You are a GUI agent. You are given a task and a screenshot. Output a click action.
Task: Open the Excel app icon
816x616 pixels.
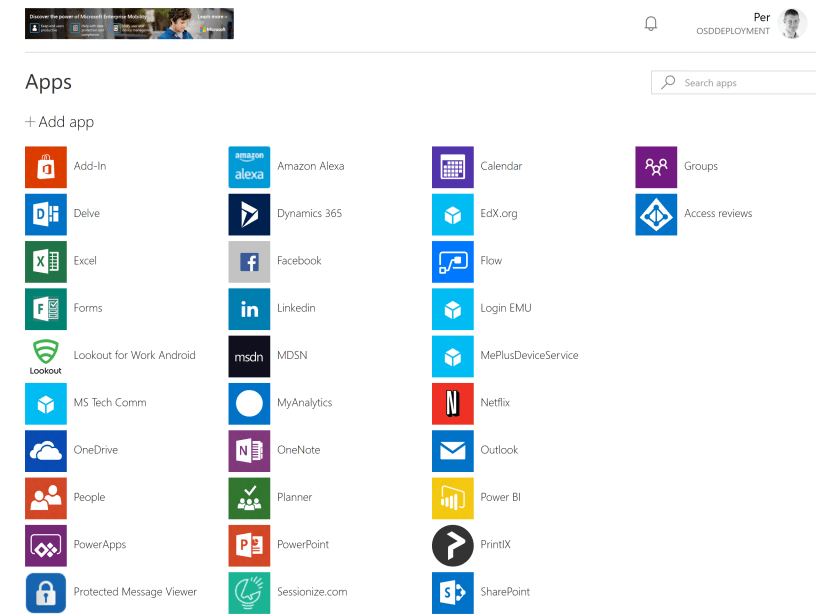pos(46,261)
